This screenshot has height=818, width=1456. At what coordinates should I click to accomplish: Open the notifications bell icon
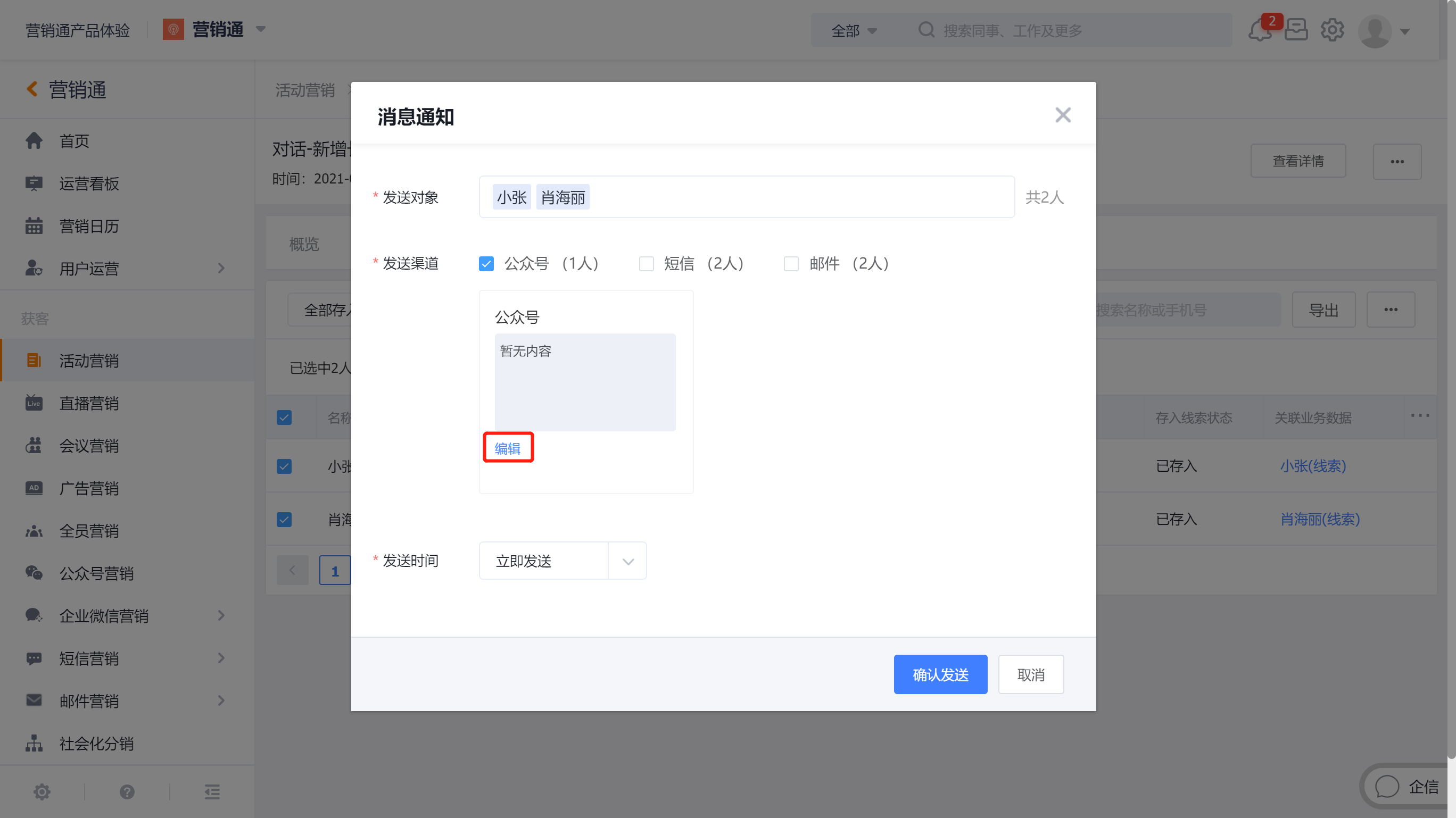point(1260,30)
